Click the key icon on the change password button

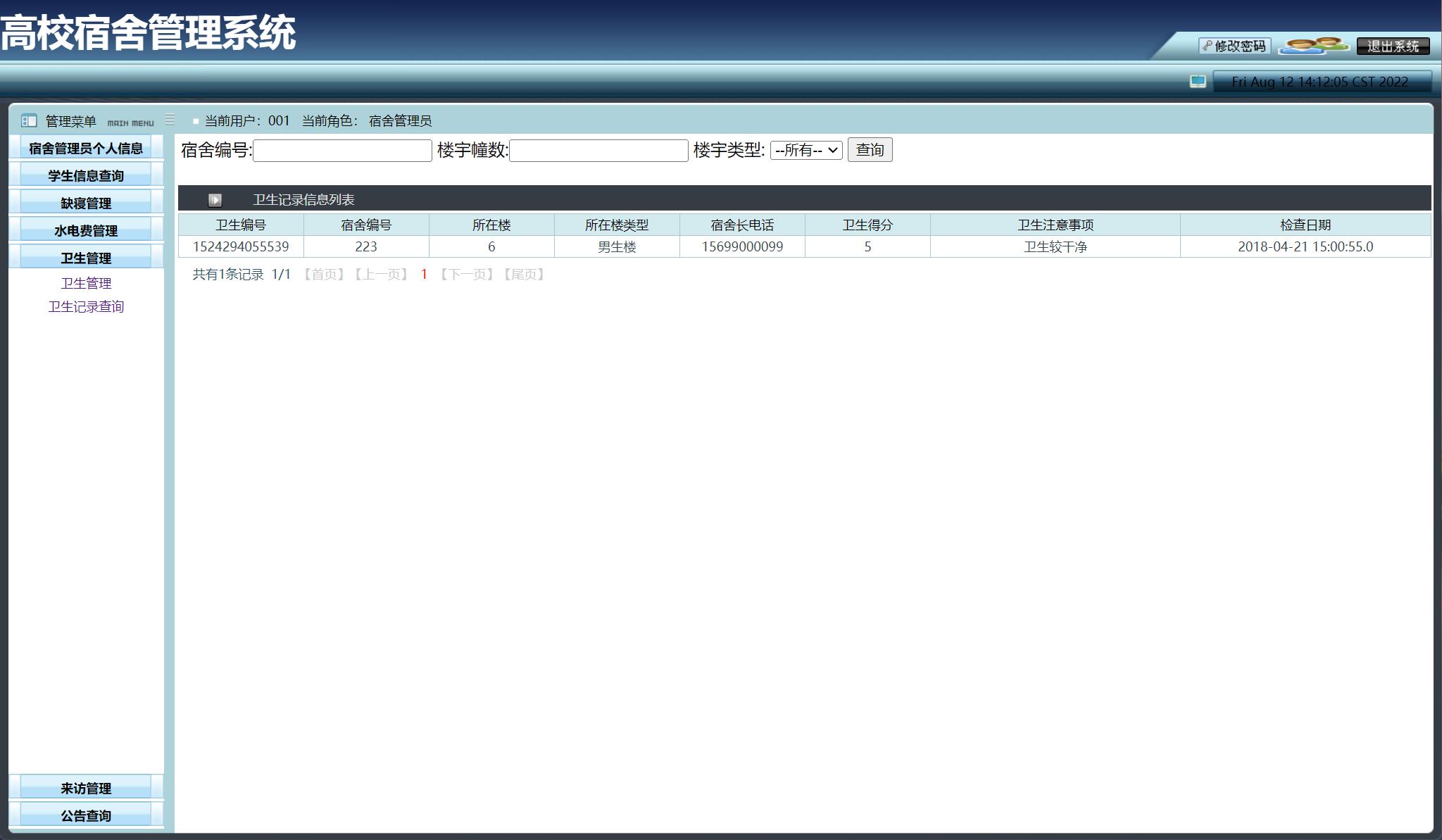point(1206,46)
